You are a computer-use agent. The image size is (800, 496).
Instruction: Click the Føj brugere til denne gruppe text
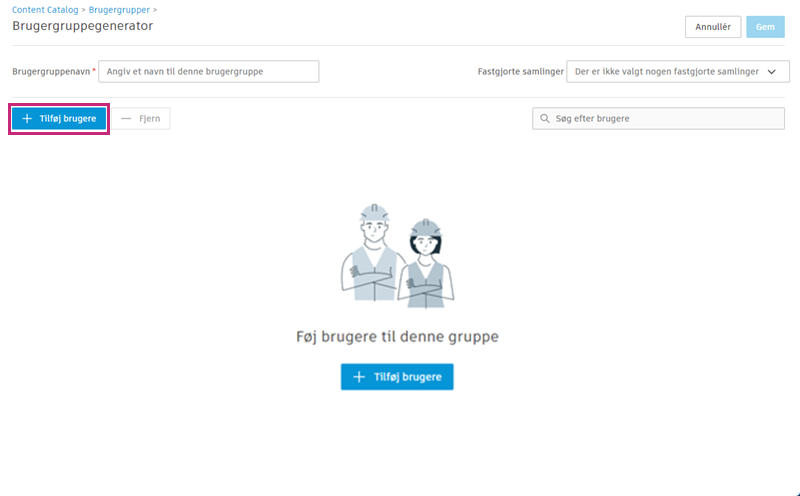[x=397, y=337]
